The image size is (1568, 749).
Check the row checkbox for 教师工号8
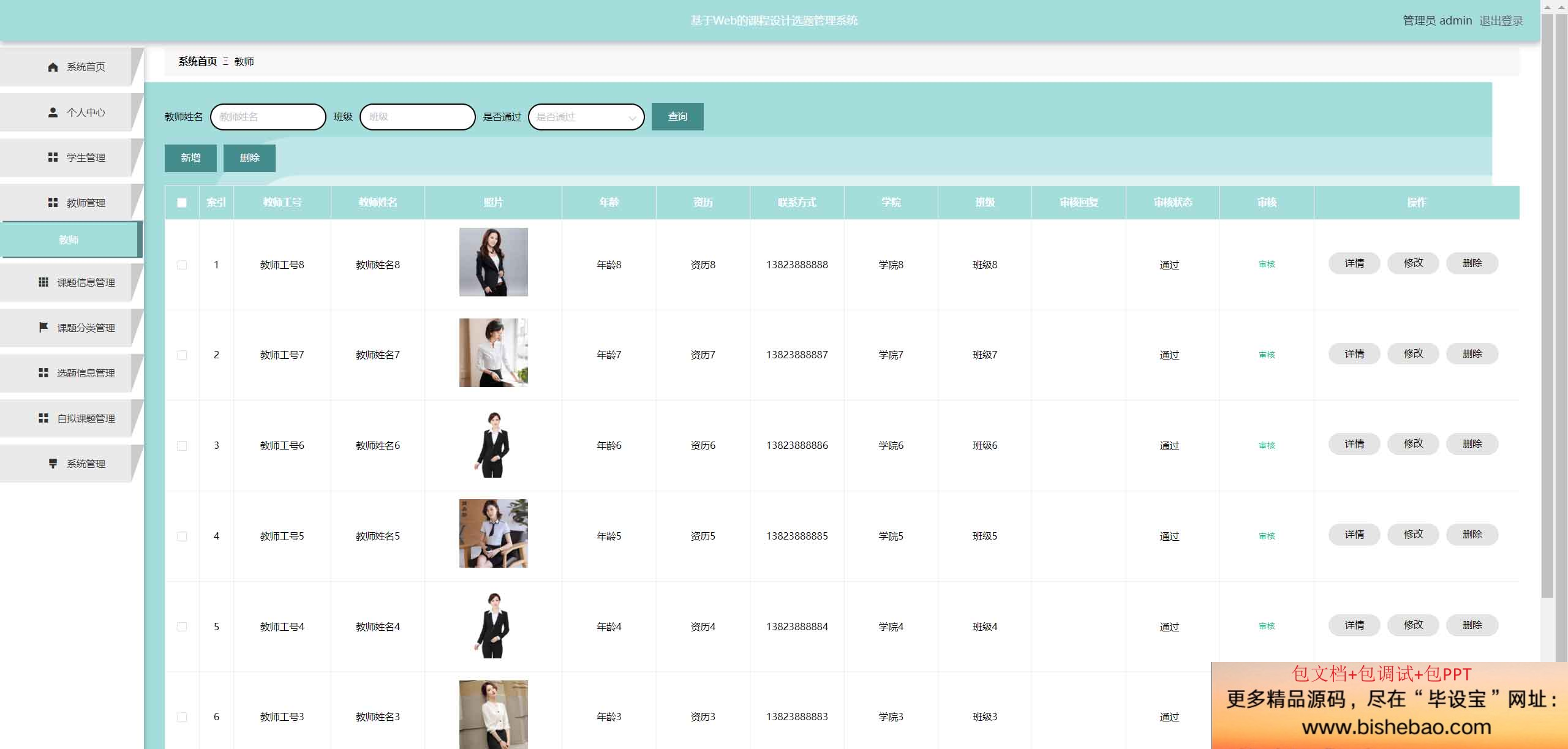click(x=182, y=265)
